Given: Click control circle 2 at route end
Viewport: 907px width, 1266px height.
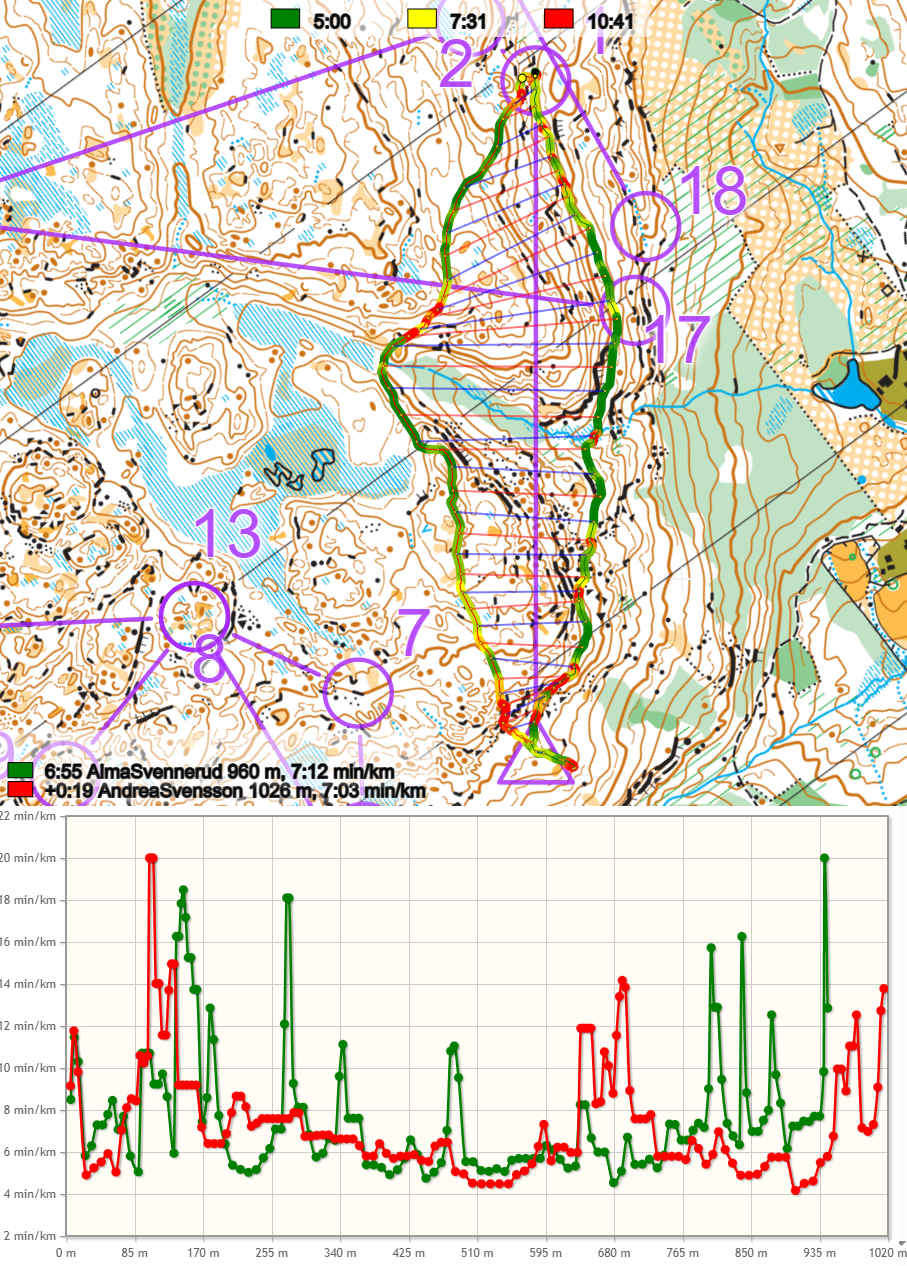Looking at the screenshot, I should click(536, 78).
